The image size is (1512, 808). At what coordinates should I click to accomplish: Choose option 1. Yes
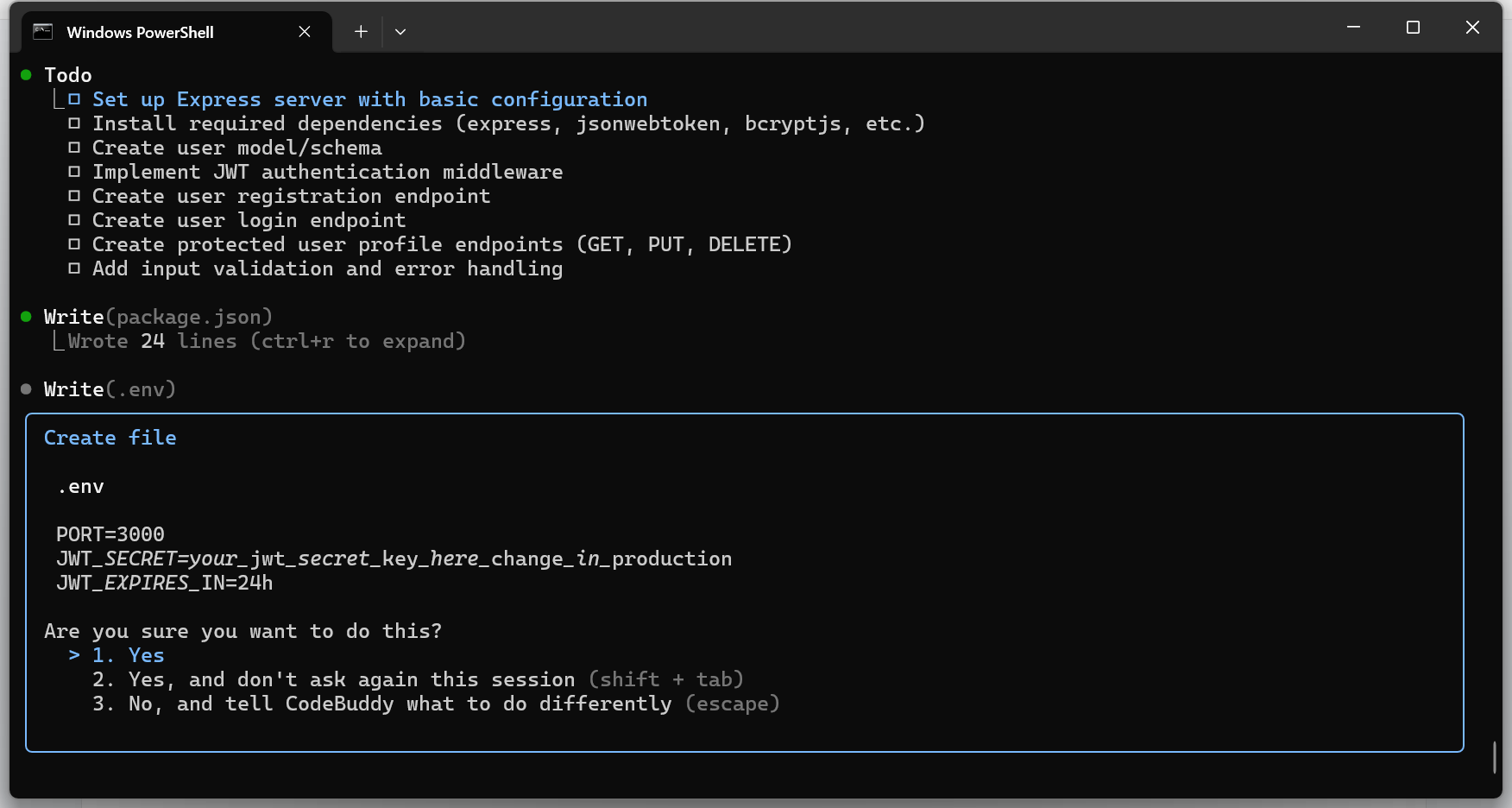click(128, 655)
